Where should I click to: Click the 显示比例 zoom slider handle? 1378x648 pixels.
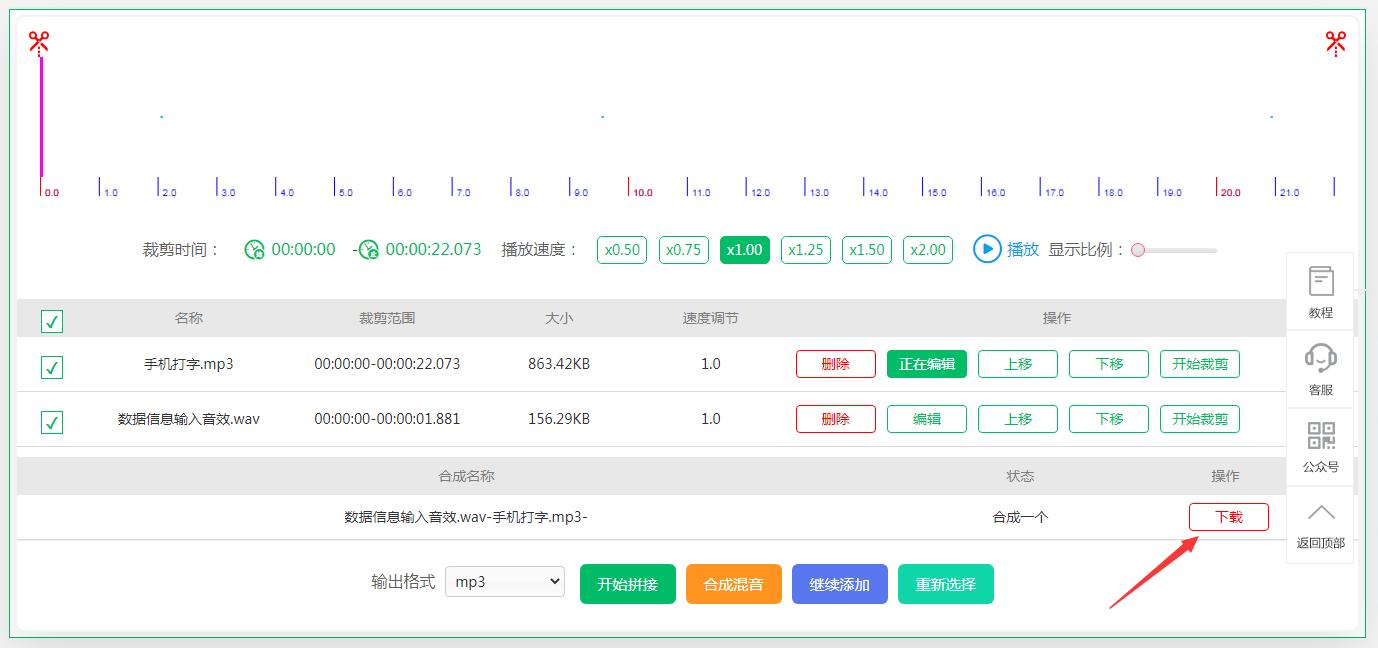[1138, 250]
